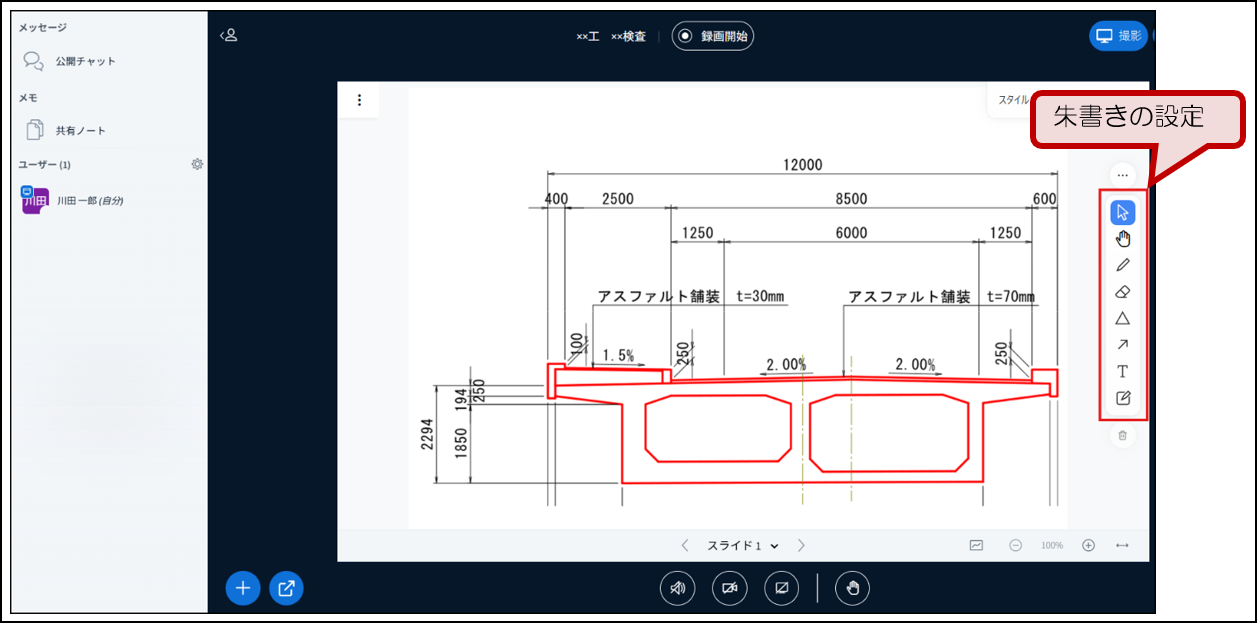
Task: Click the detach presentation blue button
Action: [286, 588]
